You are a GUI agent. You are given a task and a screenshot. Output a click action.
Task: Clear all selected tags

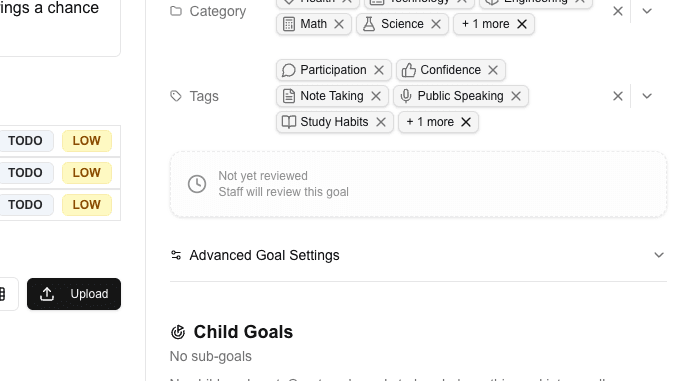(x=618, y=96)
